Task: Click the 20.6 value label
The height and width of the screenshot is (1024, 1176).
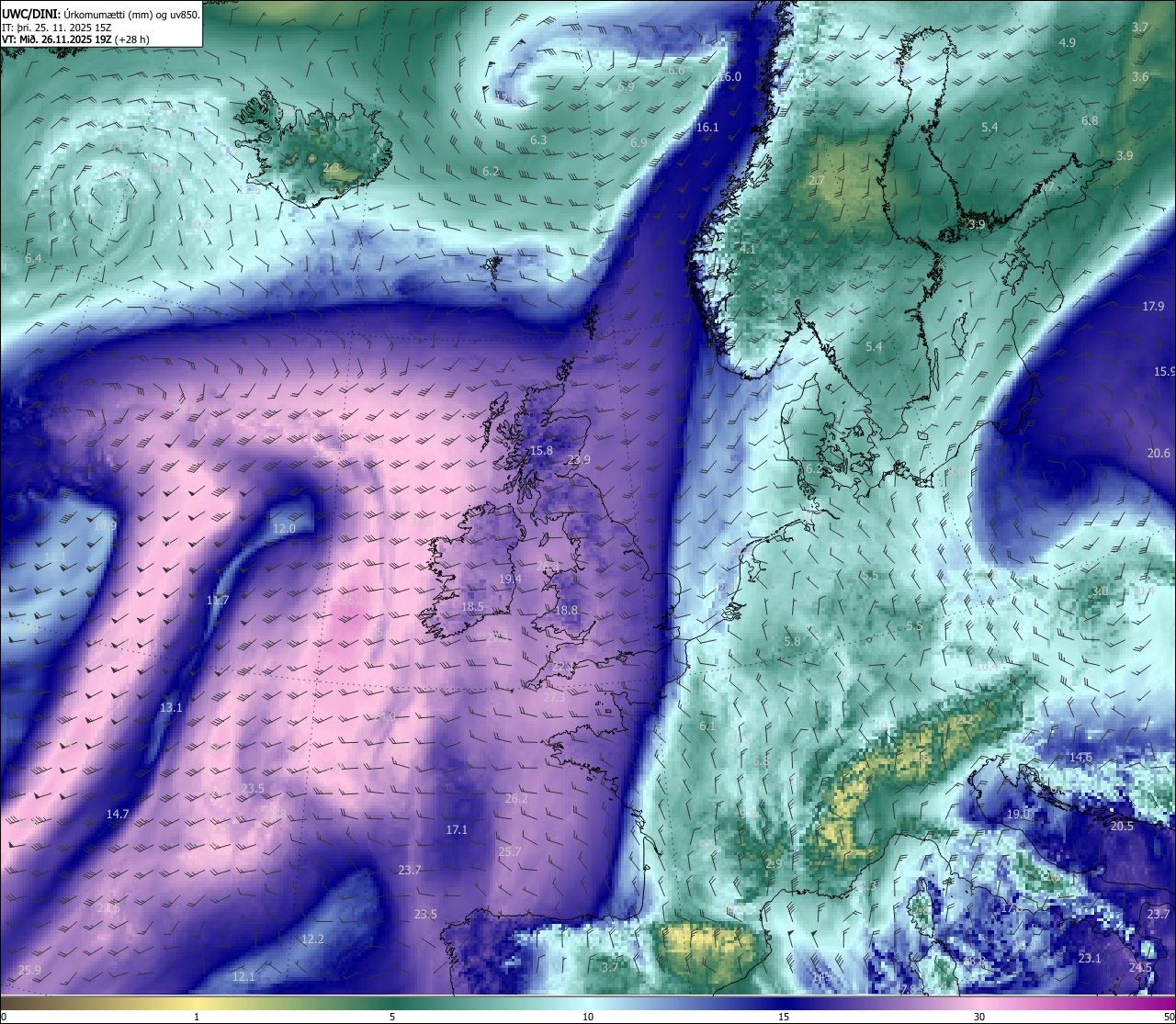Action: (x=1159, y=454)
